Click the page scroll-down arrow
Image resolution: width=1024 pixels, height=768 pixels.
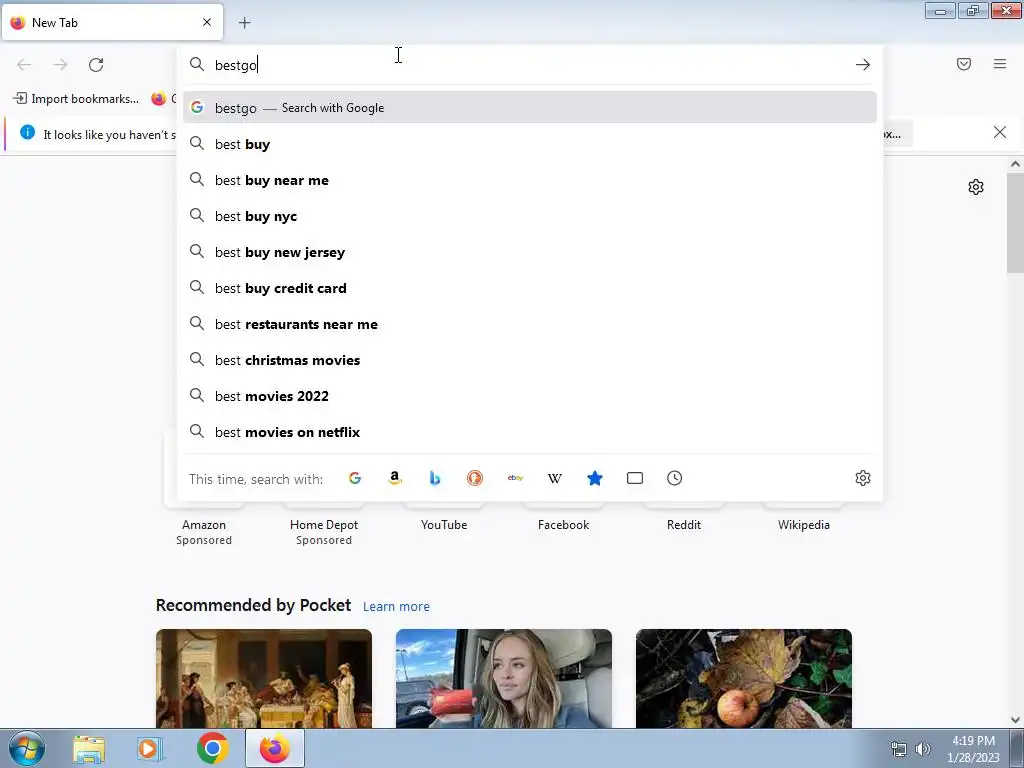[1015, 720]
